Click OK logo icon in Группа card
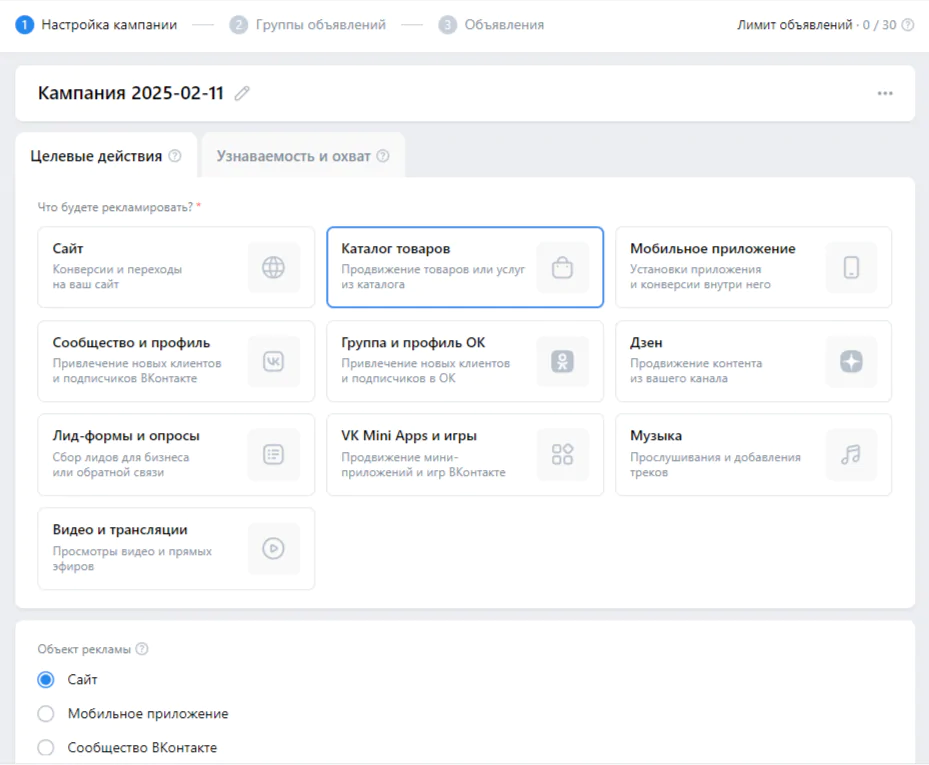The image size is (929, 765). pyautogui.click(x=562, y=361)
